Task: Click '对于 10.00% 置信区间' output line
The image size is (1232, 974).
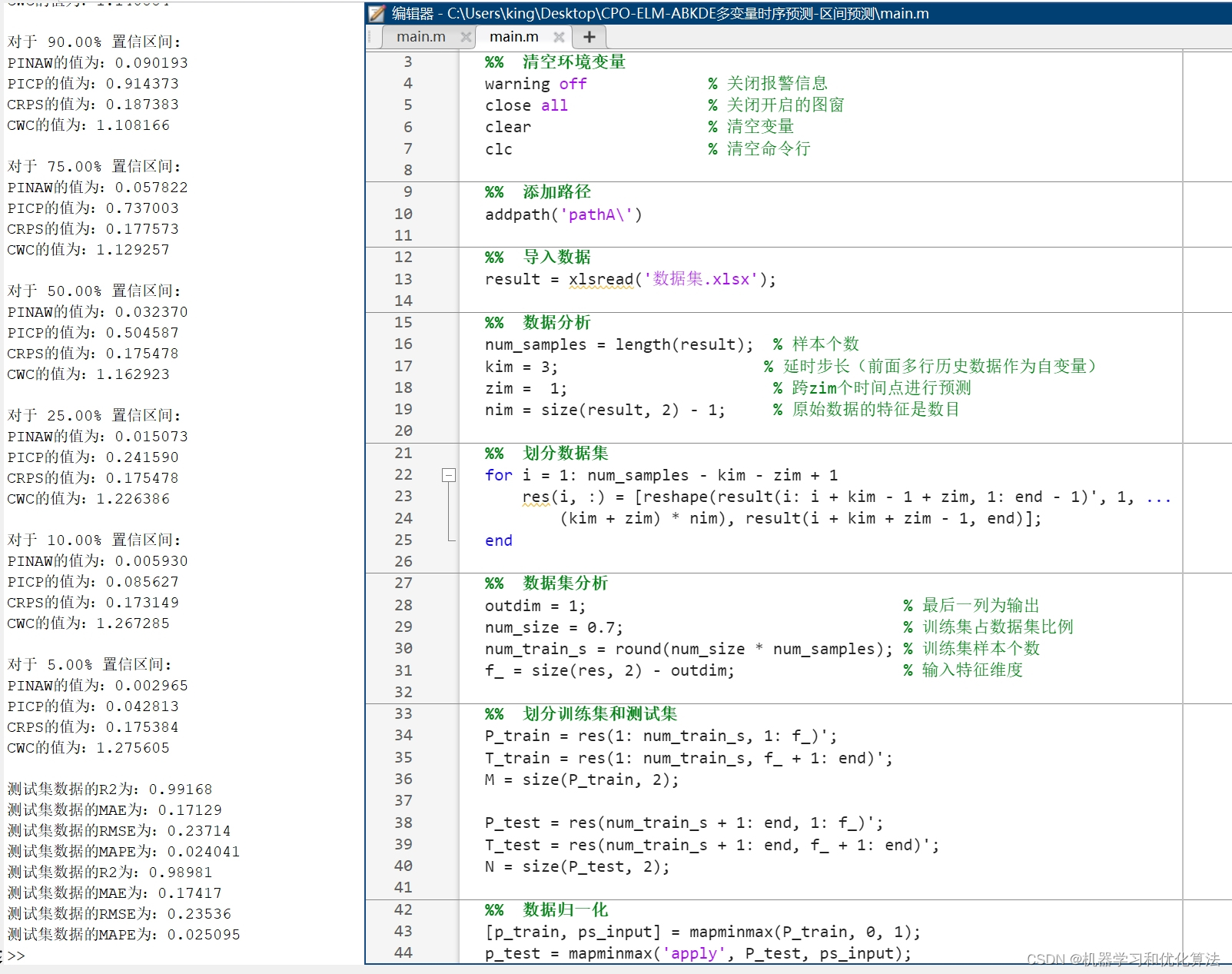Action: point(95,540)
